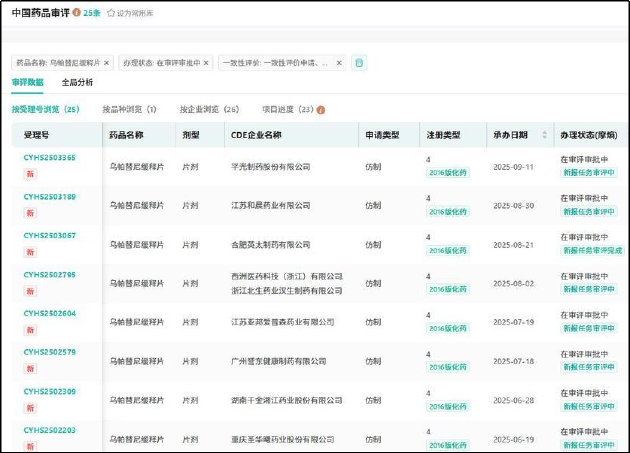
Task: Click company 江苏亚邦爱普森药业有限公司
Action: 282,322
